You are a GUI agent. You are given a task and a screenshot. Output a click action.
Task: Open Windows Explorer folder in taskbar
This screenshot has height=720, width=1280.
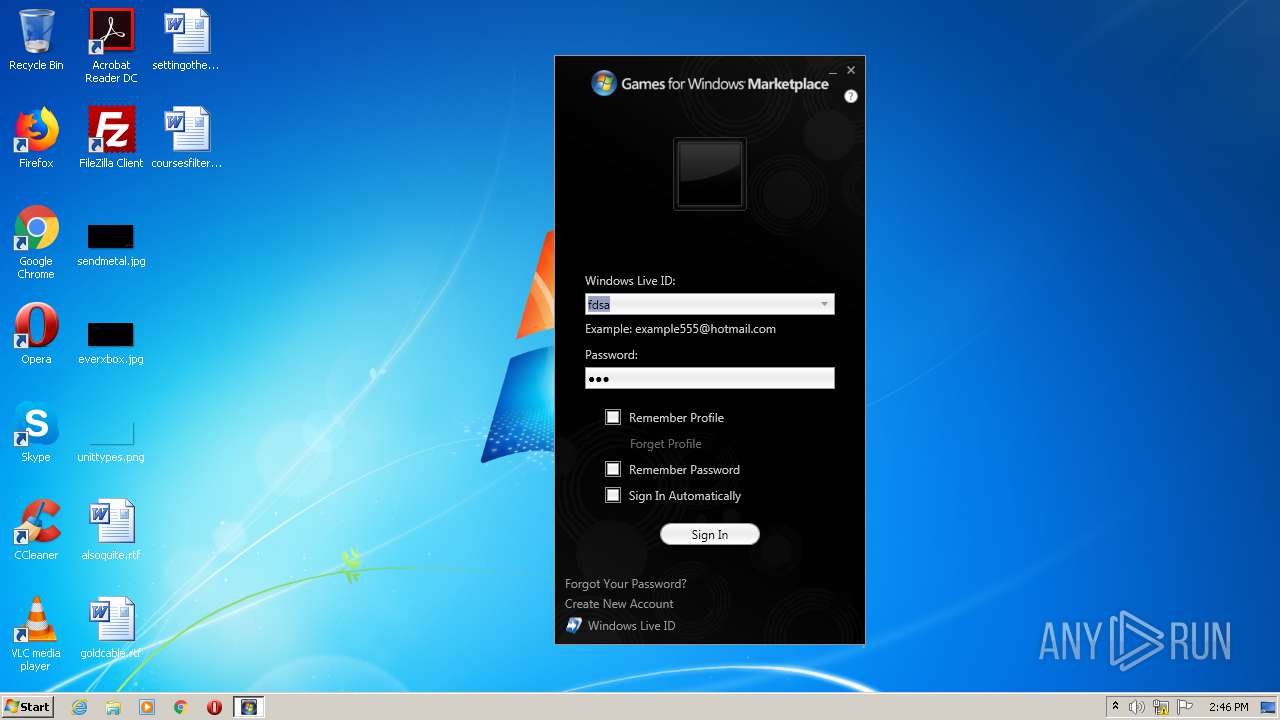click(113, 707)
